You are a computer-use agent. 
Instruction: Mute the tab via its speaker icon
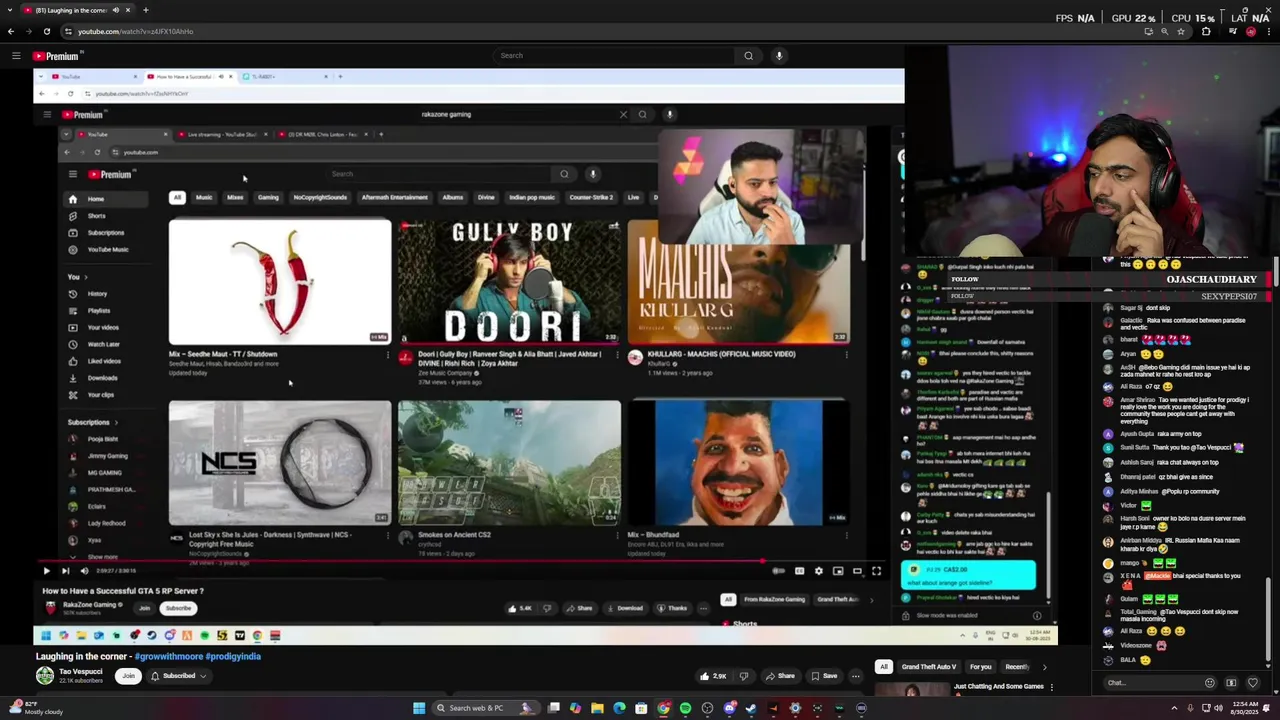click(x=115, y=10)
